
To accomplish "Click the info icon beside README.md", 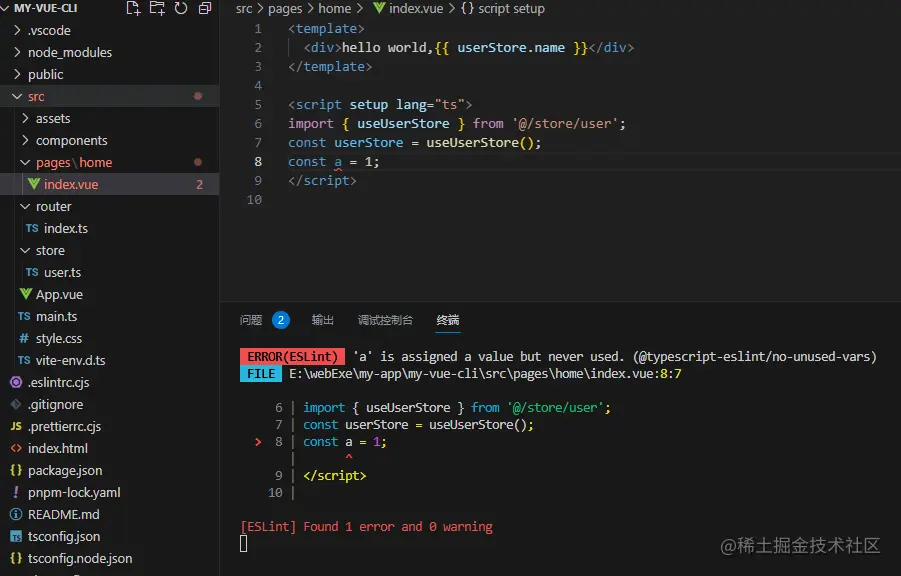I will pyautogui.click(x=16, y=514).
